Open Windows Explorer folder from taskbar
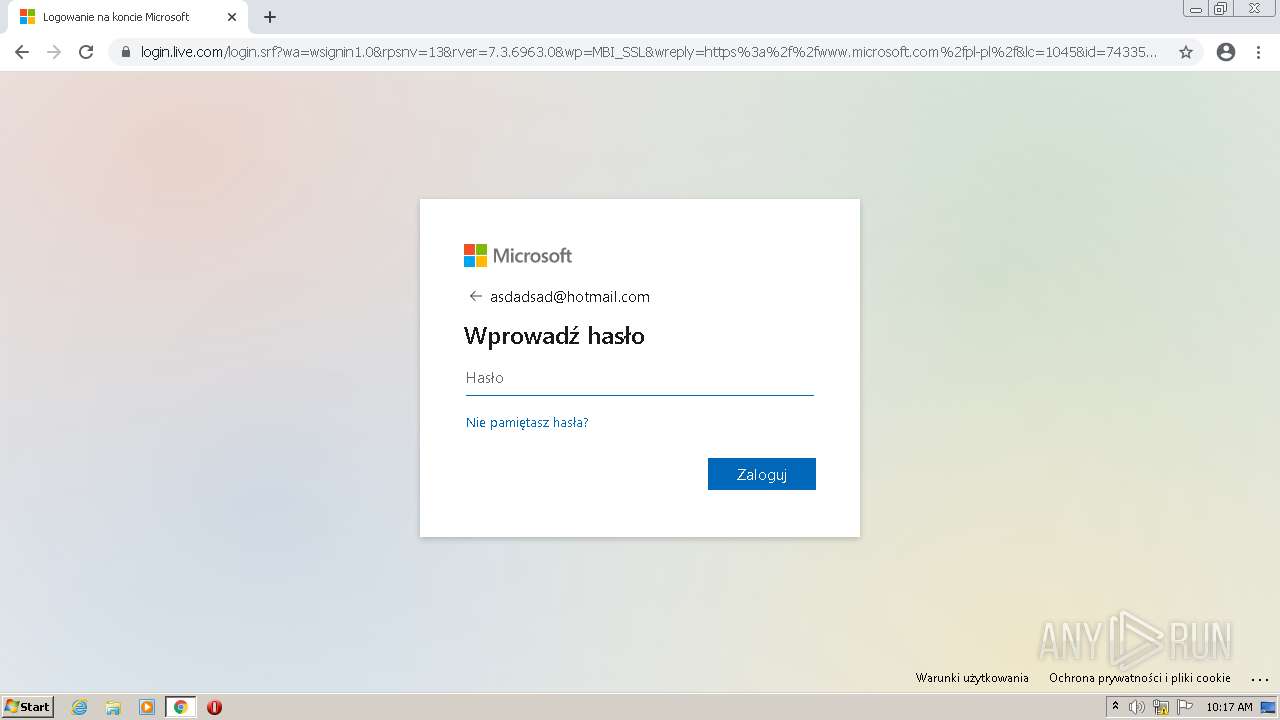The height and width of the screenshot is (720, 1280). (113, 707)
